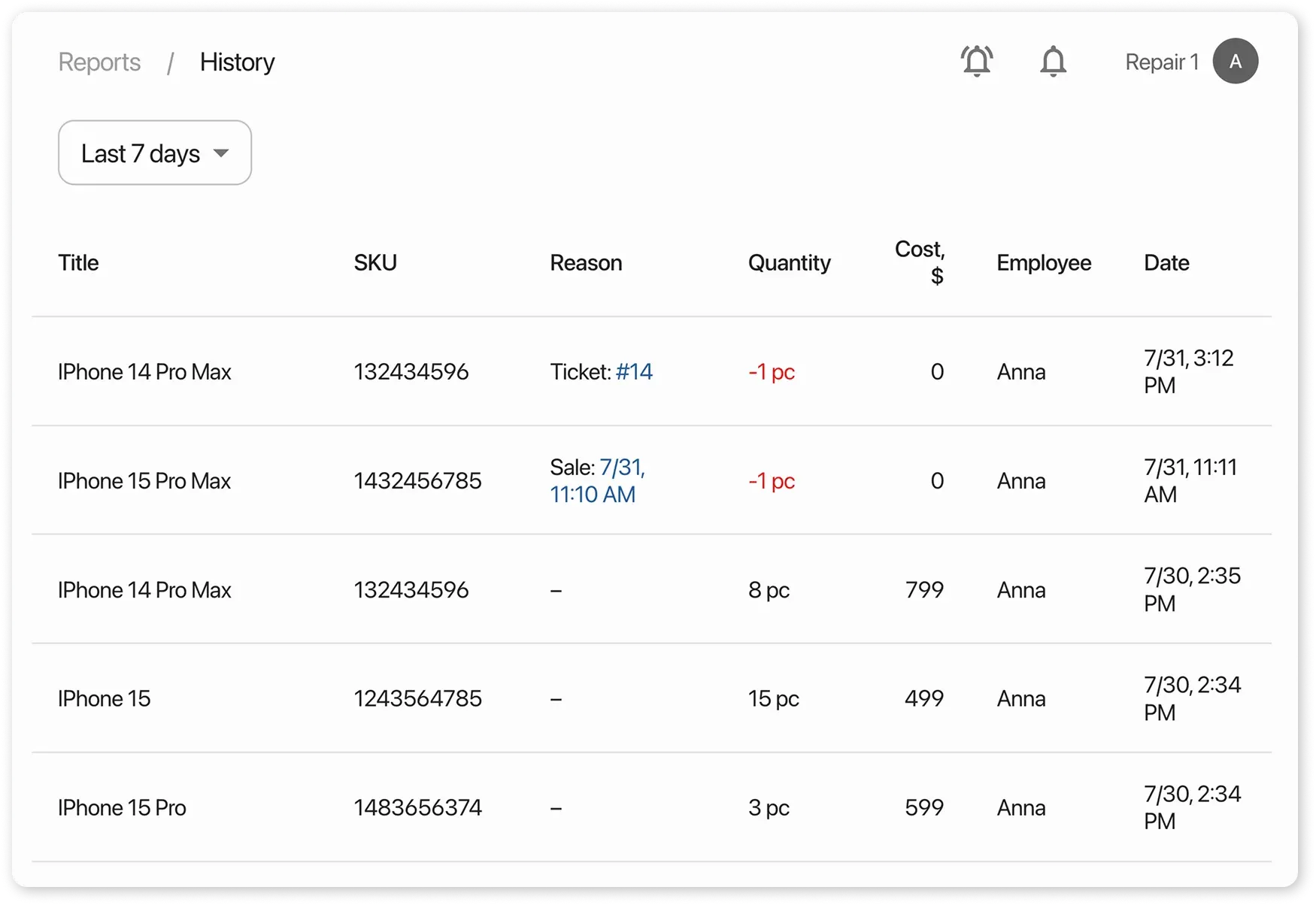Click the "Repair 1" account label
The width and height of the screenshot is (1316, 905).
1161,62
